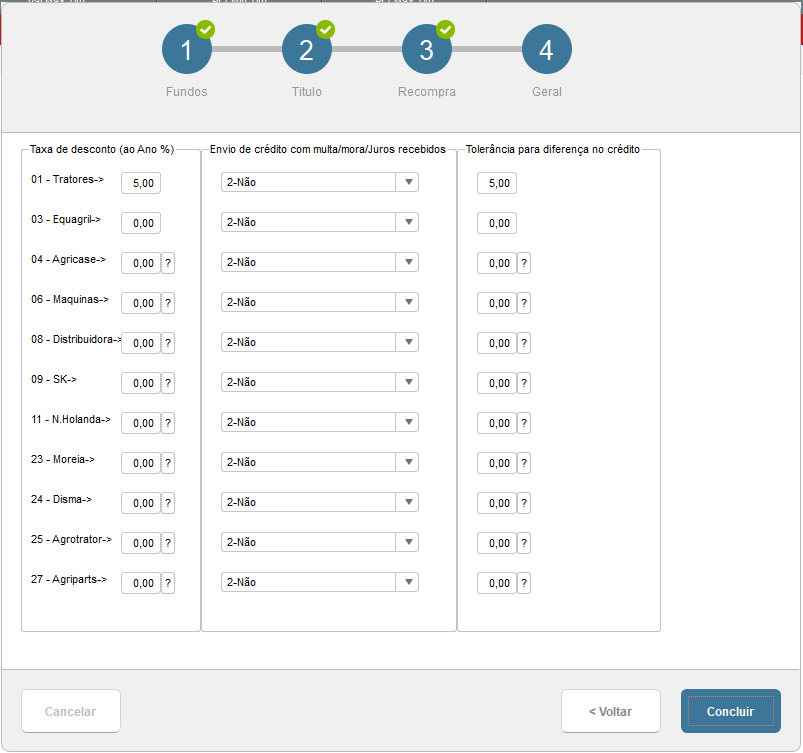Show help for Agriparts credit tolerance

(524, 583)
